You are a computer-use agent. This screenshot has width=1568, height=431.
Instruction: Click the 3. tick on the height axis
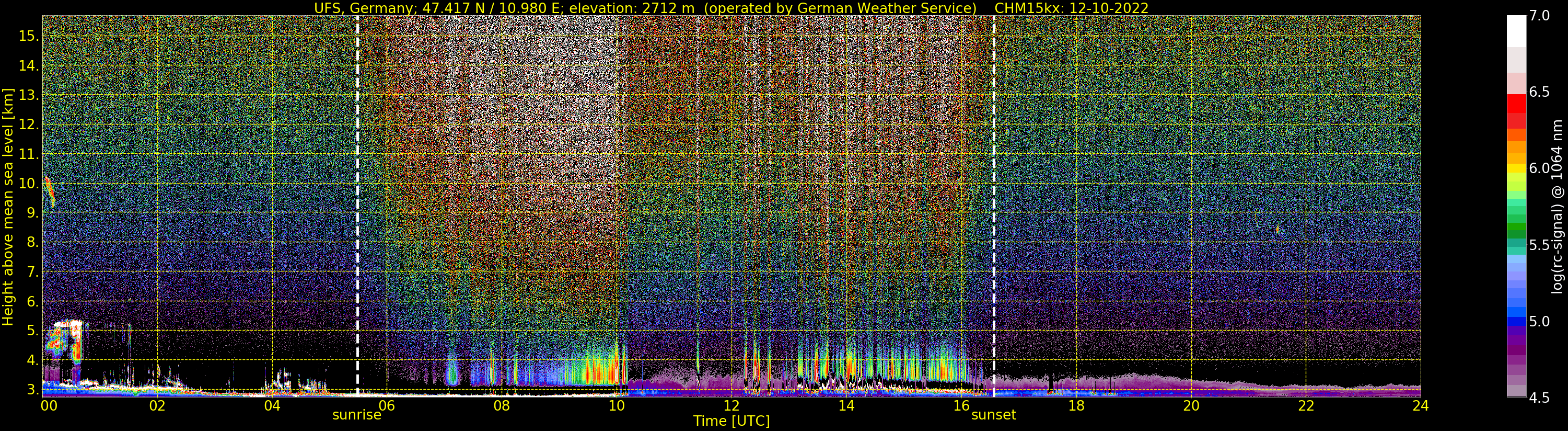pyautogui.click(x=32, y=390)
